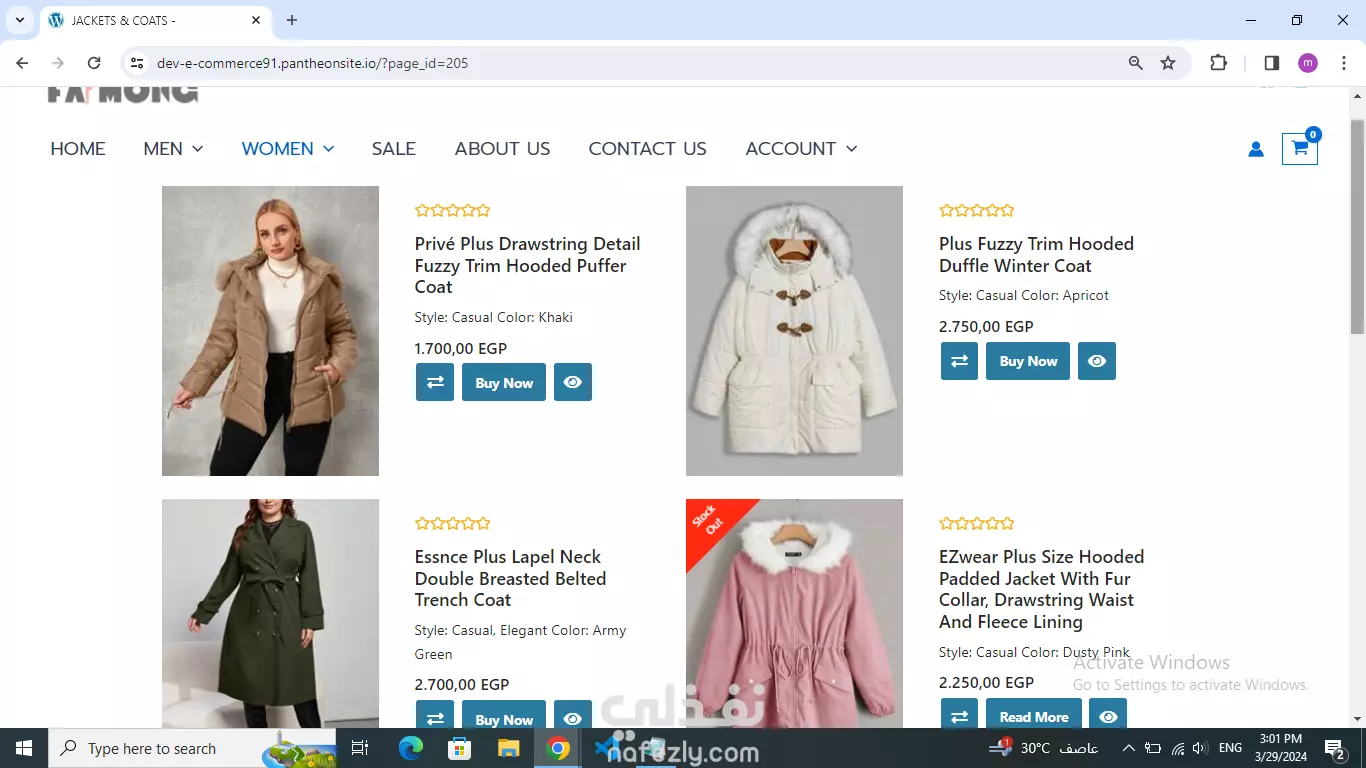Toggle Chrome side panel icon
This screenshot has width=1366, height=768.
1272,63
